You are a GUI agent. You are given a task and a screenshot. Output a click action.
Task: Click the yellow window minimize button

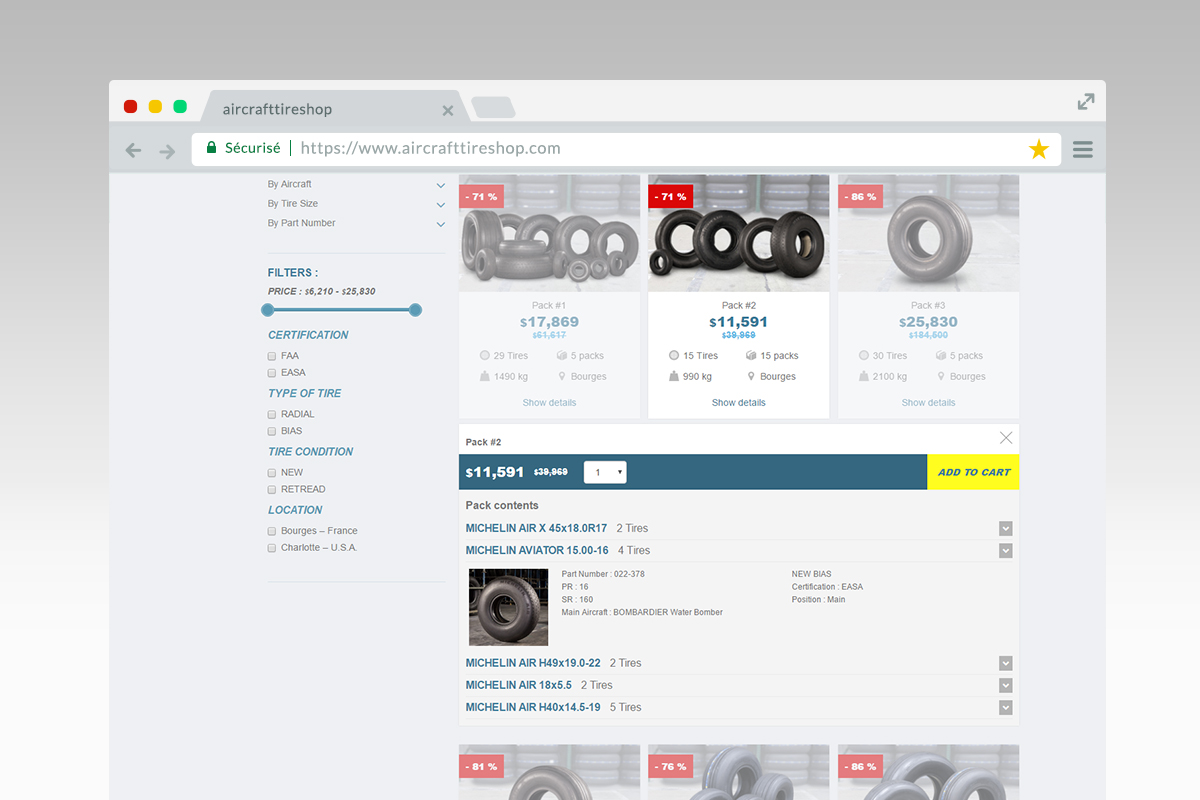pyautogui.click(x=155, y=107)
